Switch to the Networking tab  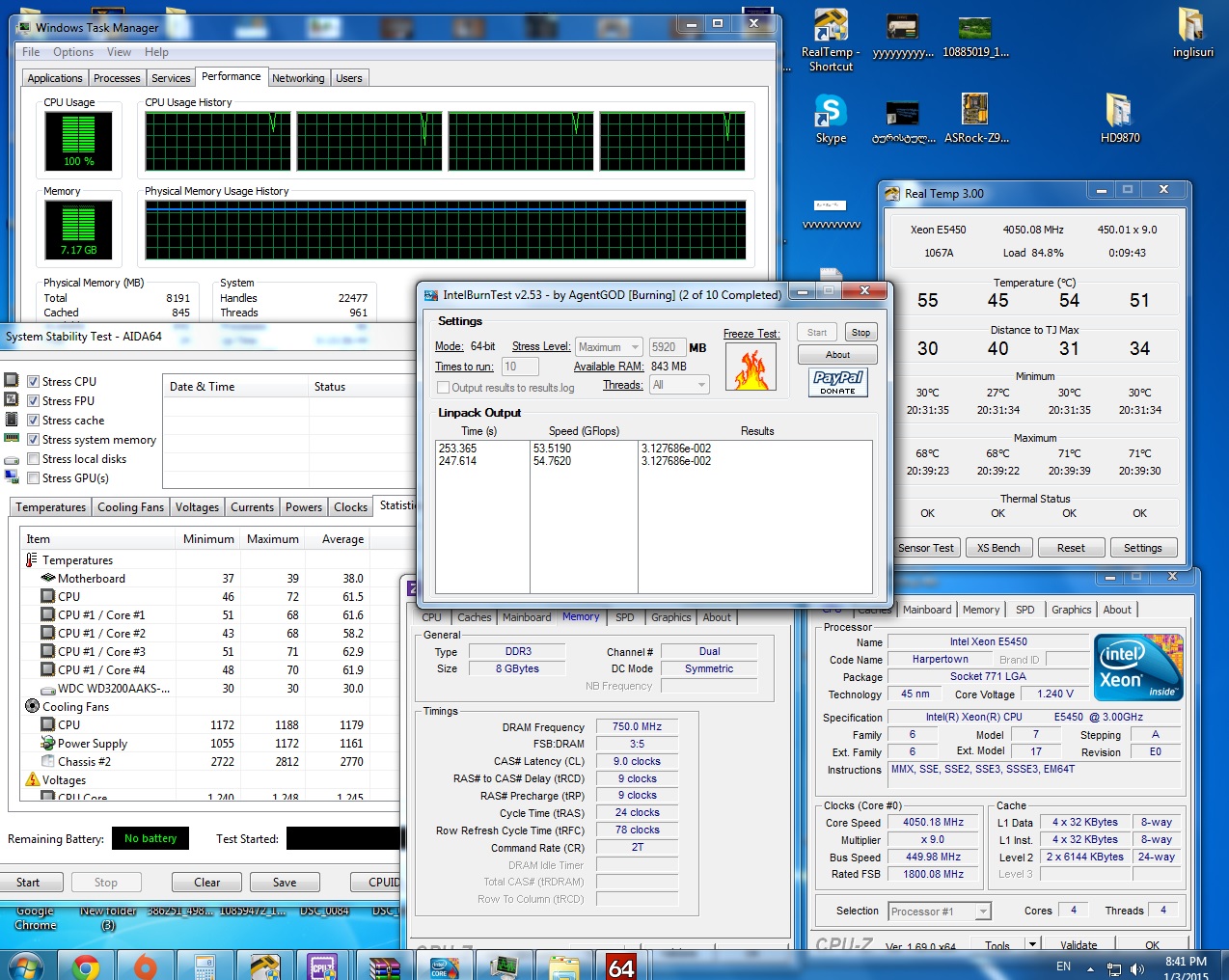(298, 78)
